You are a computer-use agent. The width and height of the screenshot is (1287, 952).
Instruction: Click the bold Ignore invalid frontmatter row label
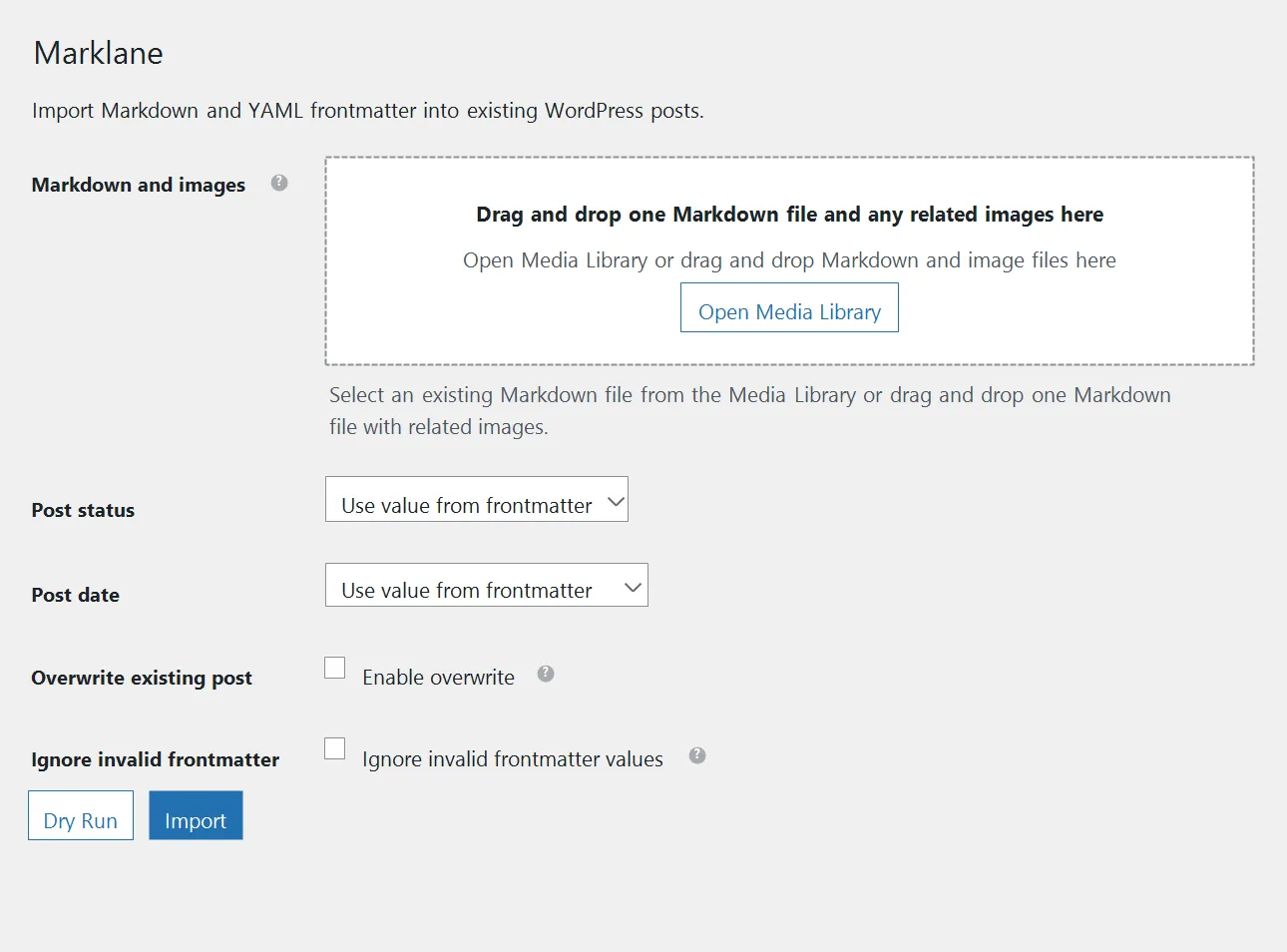pyautogui.click(x=156, y=759)
